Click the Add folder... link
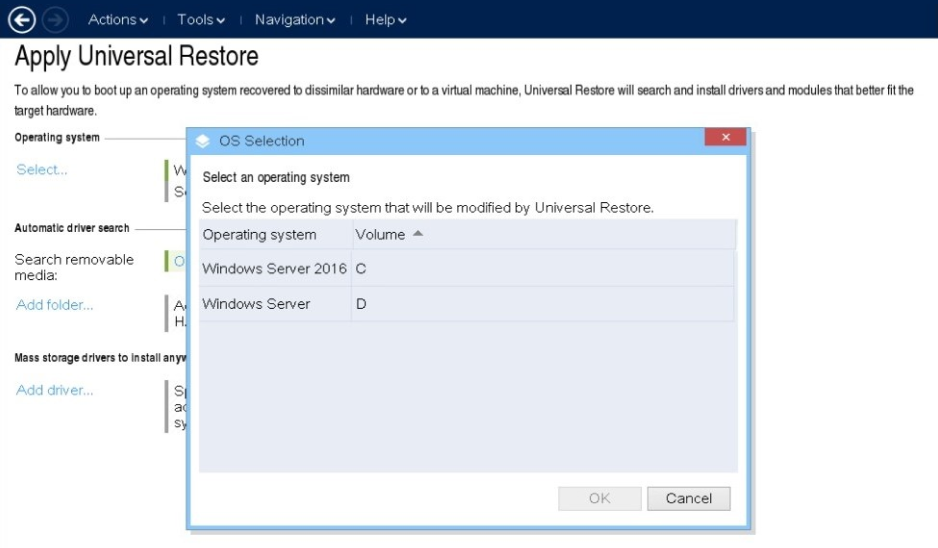Image resolution: width=938 pixels, height=548 pixels. click(54, 305)
